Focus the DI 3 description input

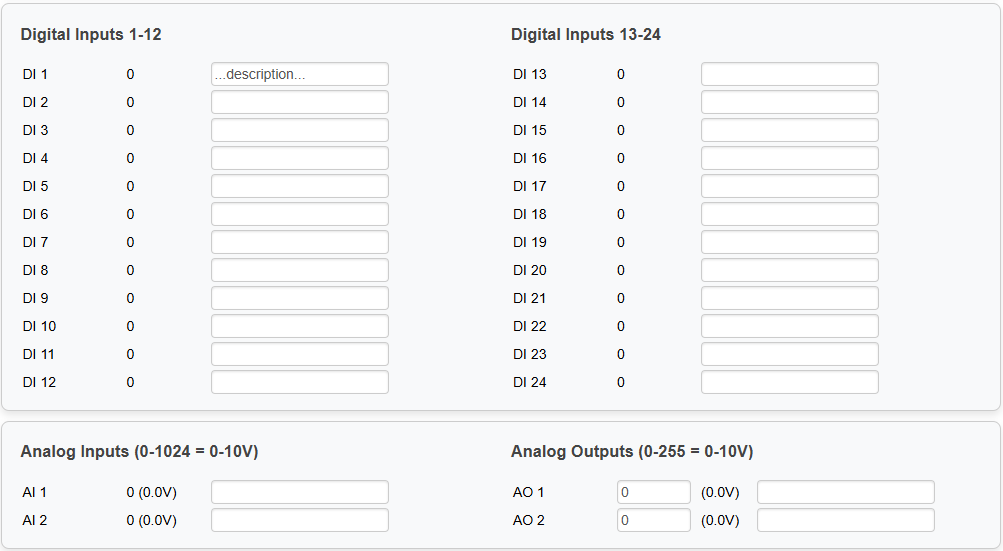(299, 130)
